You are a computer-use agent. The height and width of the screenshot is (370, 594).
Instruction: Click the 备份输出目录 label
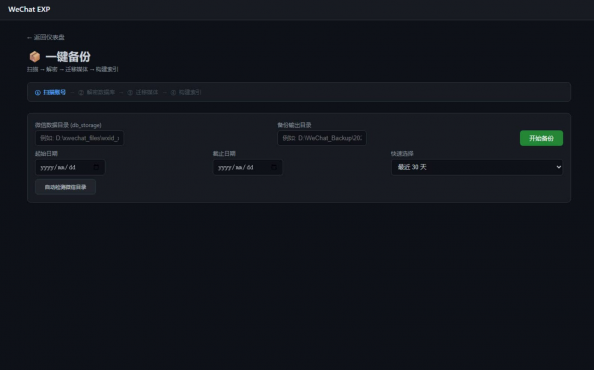pos(294,125)
